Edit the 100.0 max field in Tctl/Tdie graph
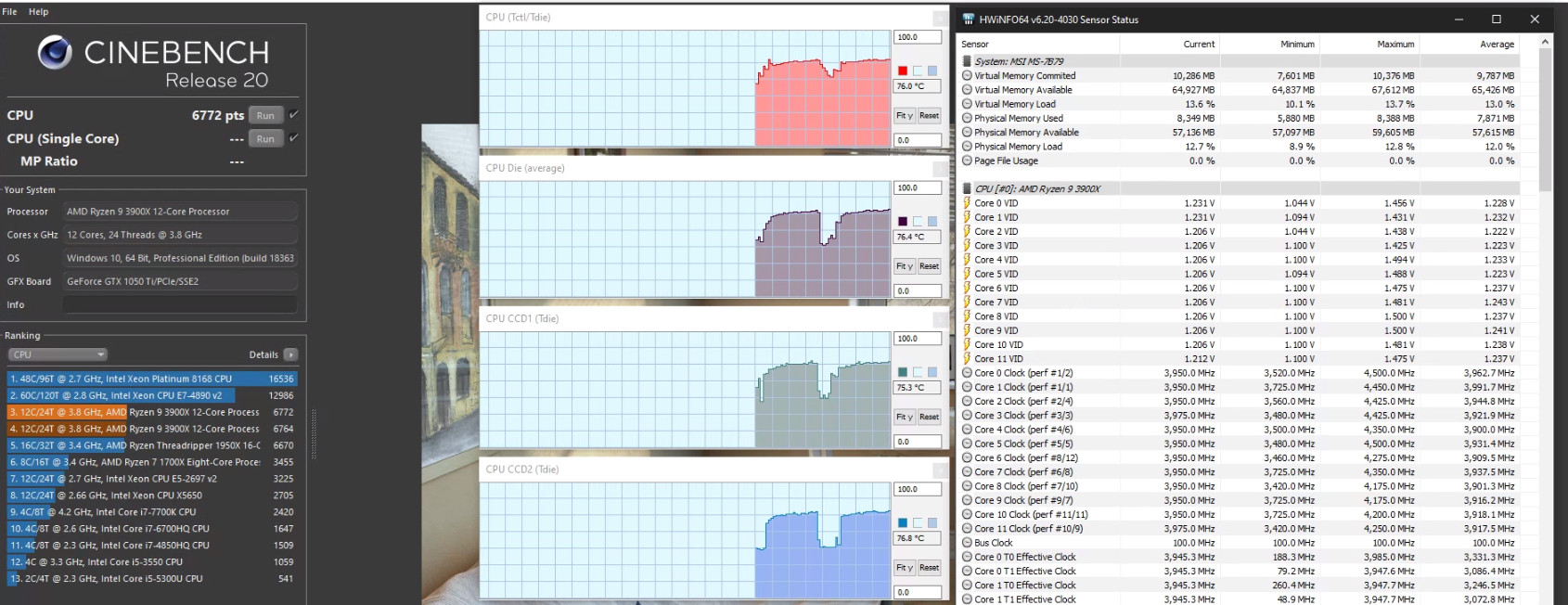1568x605 pixels. [x=918, y=37]
